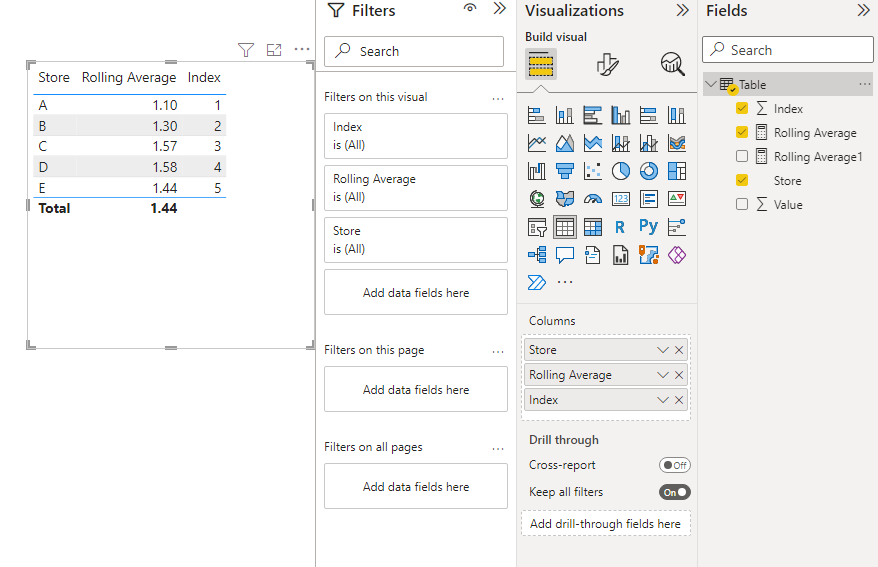Open the Table more options ellipsis in Fields

click(x=865, y=85)
